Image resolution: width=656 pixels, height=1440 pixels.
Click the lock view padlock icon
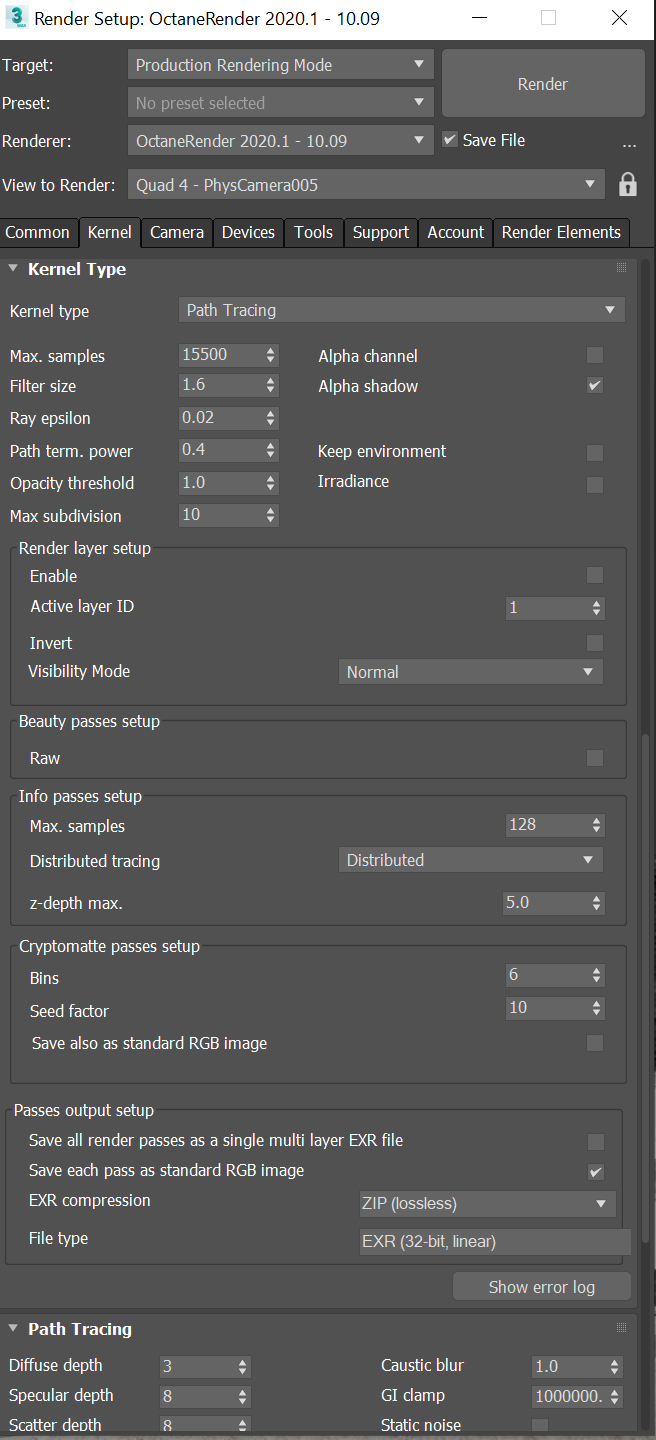(628, 185)
